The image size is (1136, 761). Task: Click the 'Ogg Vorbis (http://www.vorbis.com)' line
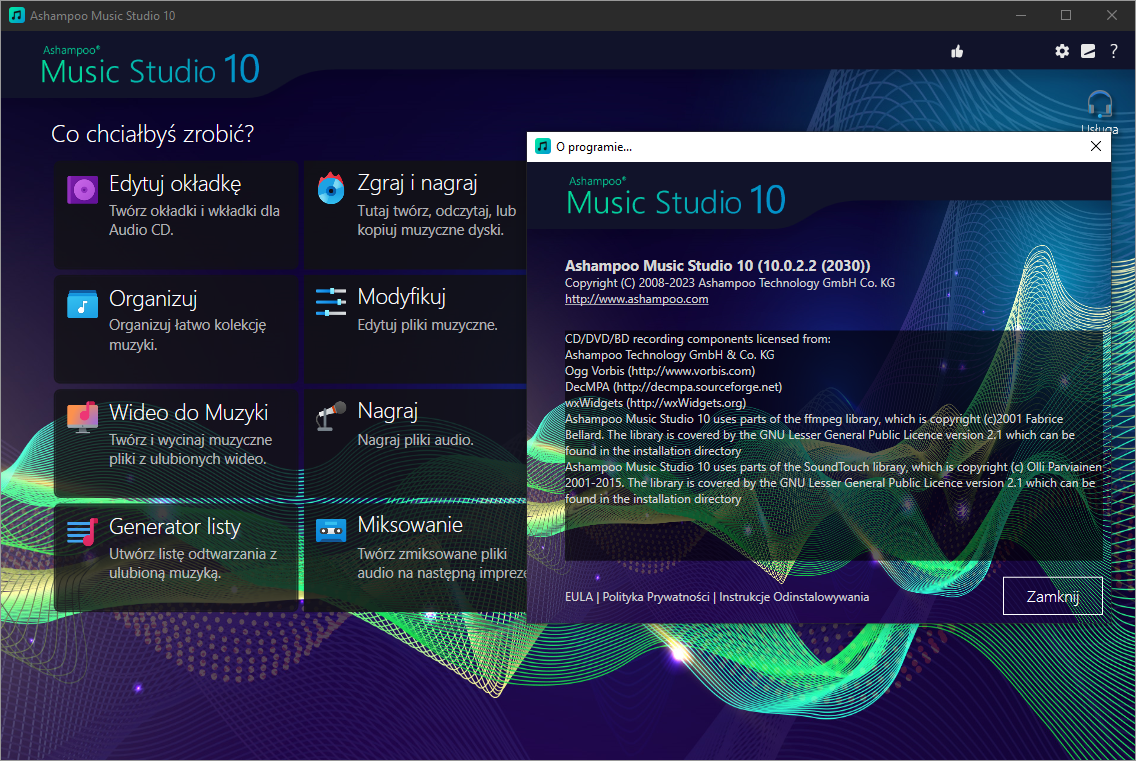[660, 370]
